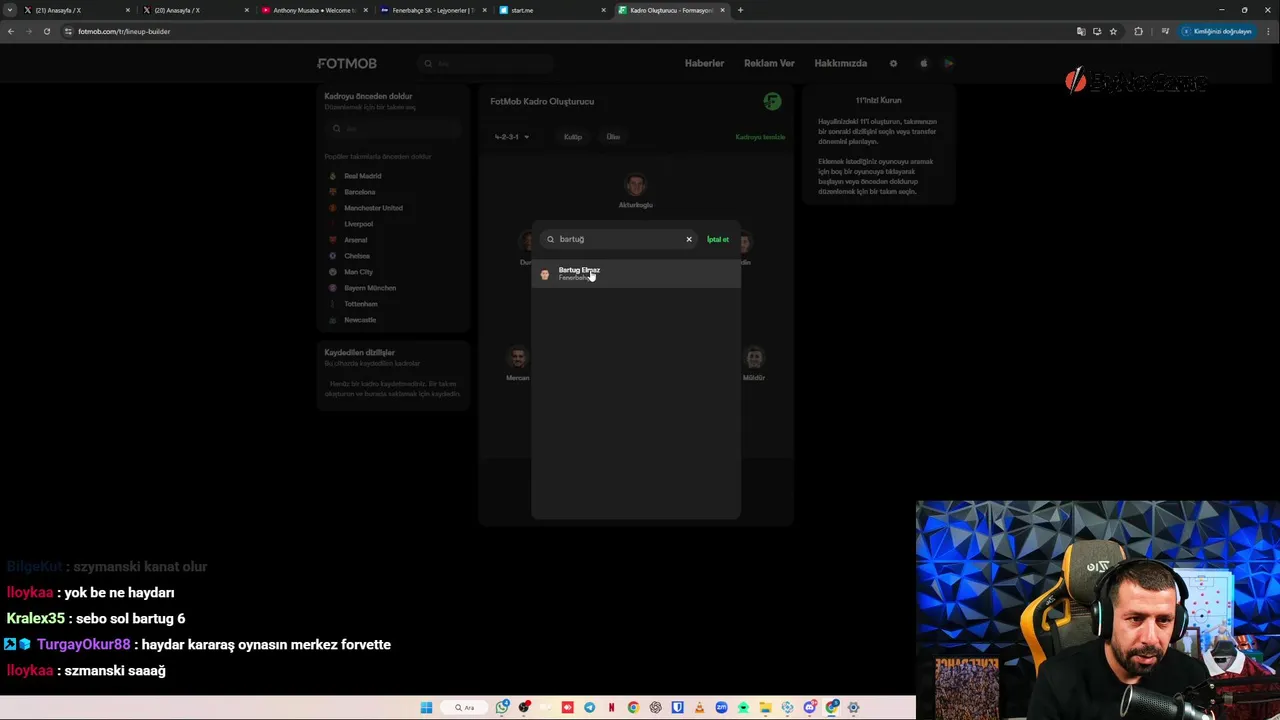Focus the team search field in sidebar
The height and width of the screenshot is (720, 1280).
point(393,128)
